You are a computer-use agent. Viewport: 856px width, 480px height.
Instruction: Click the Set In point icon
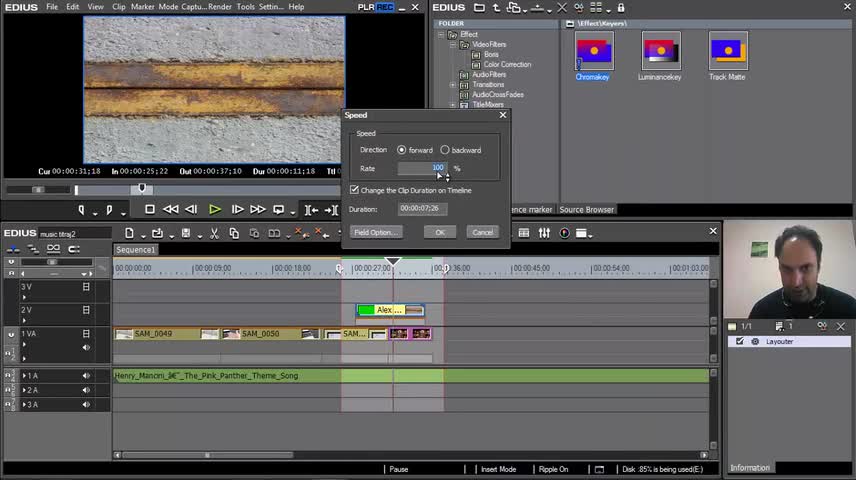tap(83, 209)
